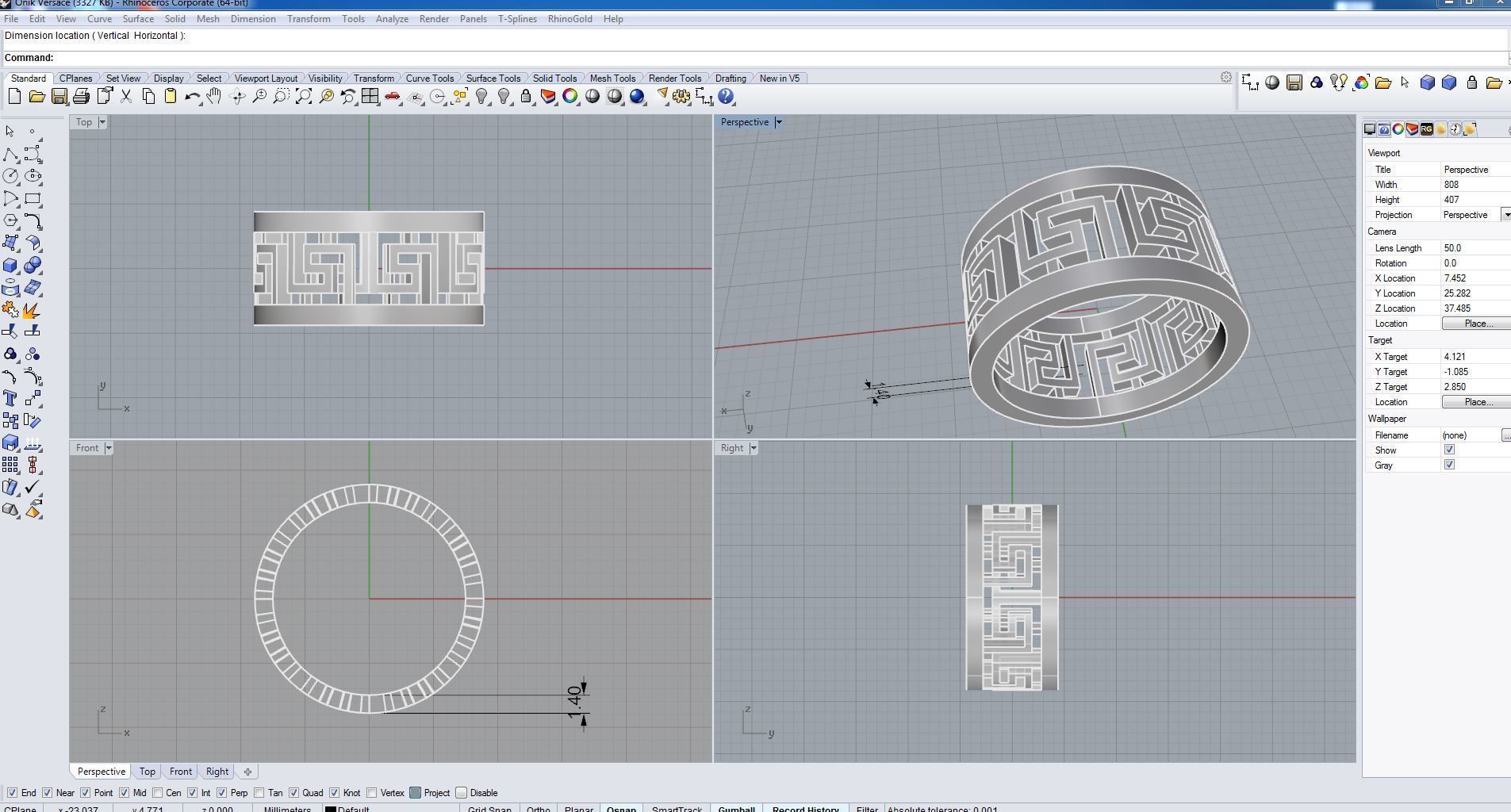Toggle the Mid osnap checkbox
Image resolution: width=1511 pixels, height=812 pixels.
click(124, 793)
